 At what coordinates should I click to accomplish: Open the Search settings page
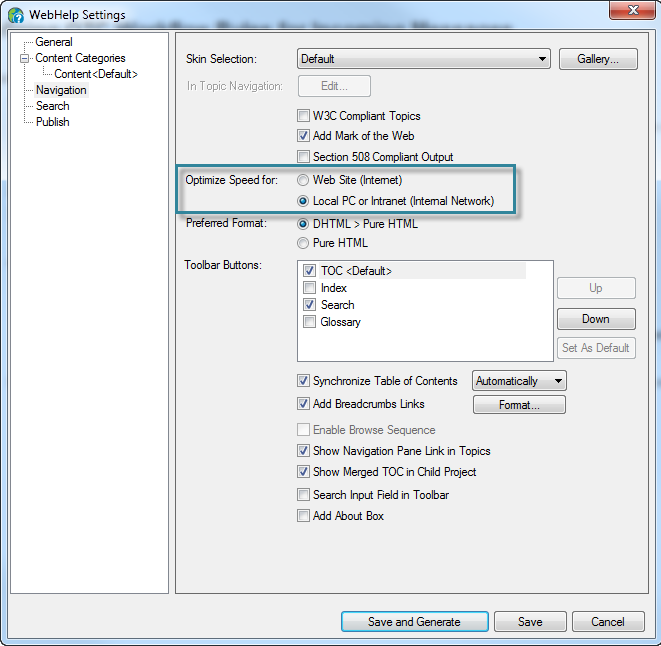(x=53, y=106)
